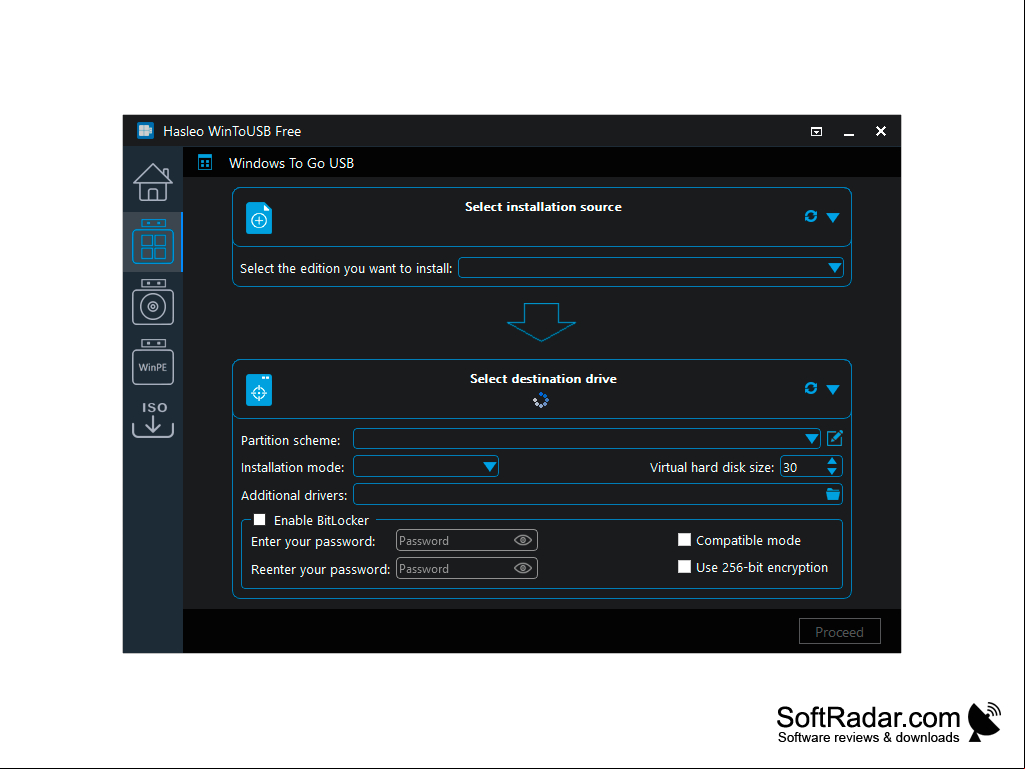Screen dimensions: 1025x769
Task: Open the Home page sidebar icon
Action: coord(153,182)
